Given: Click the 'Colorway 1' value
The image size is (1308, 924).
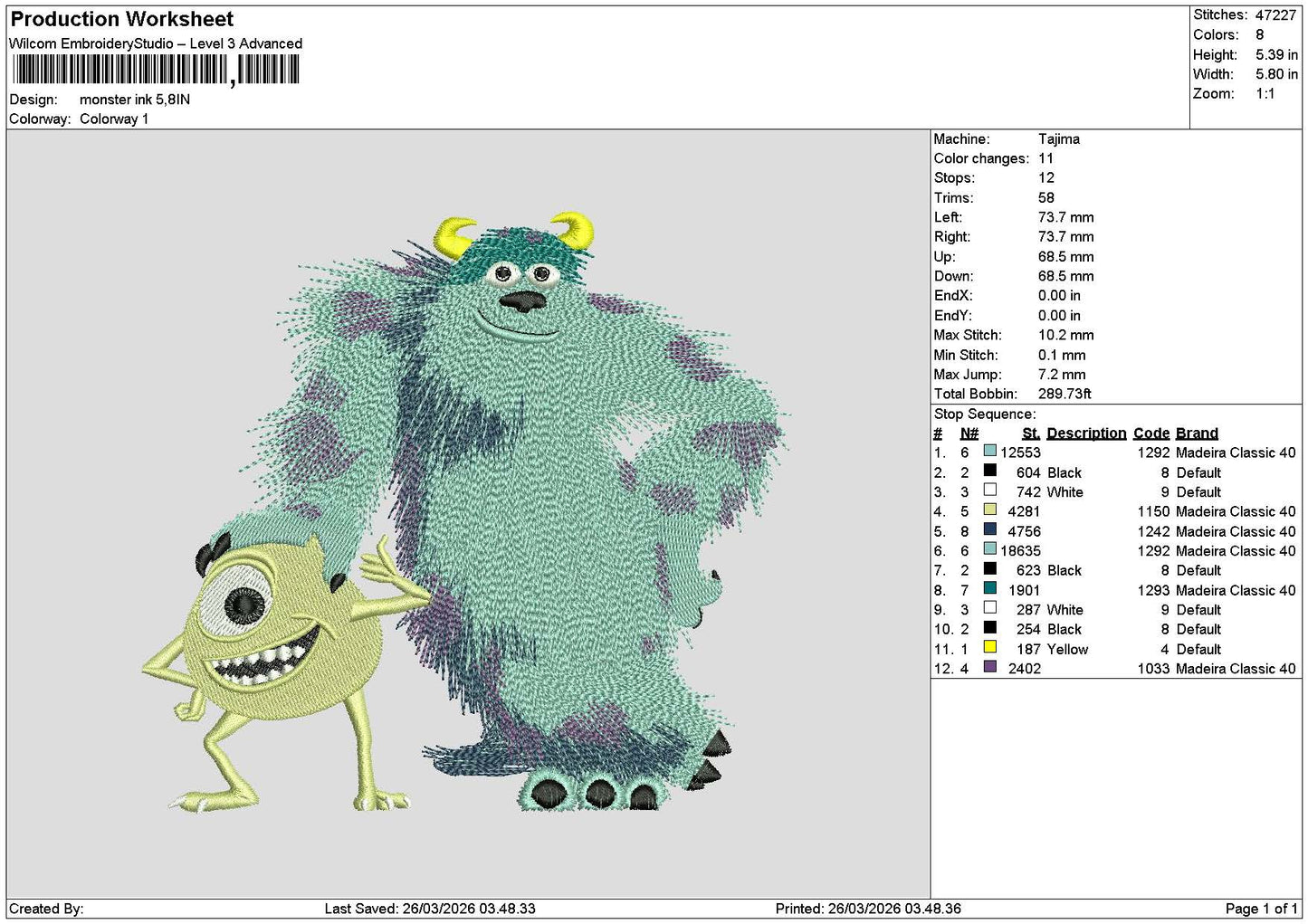Looking at the screenshot, I should click(114, 119).
